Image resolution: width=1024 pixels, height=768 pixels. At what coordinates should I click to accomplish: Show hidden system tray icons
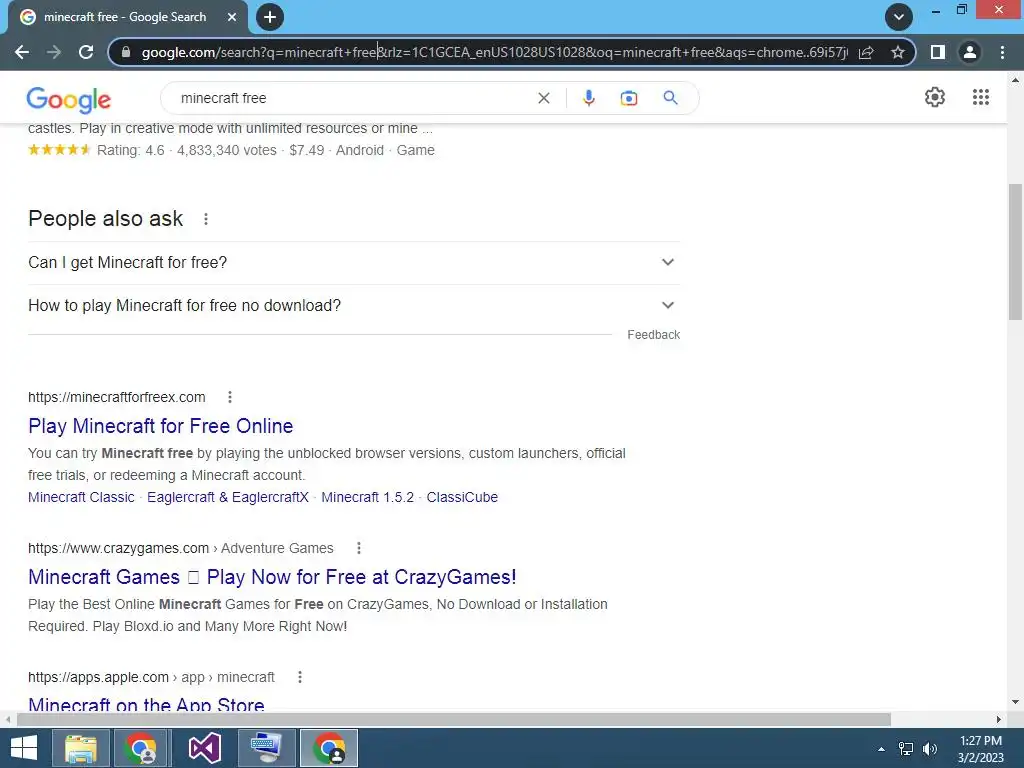pos(882,749)
